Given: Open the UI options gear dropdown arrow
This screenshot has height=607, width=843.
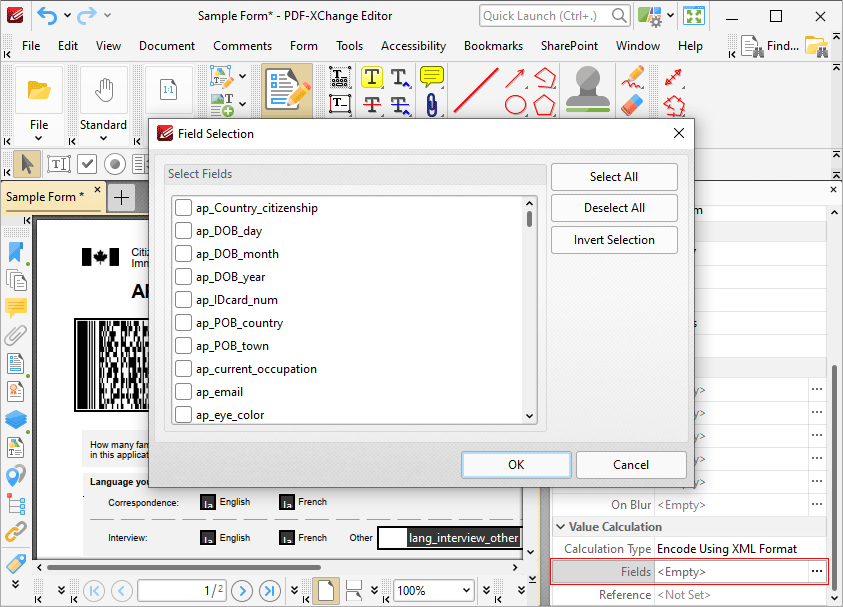Looking at the screenshot, I should click(x=670, y=16).
